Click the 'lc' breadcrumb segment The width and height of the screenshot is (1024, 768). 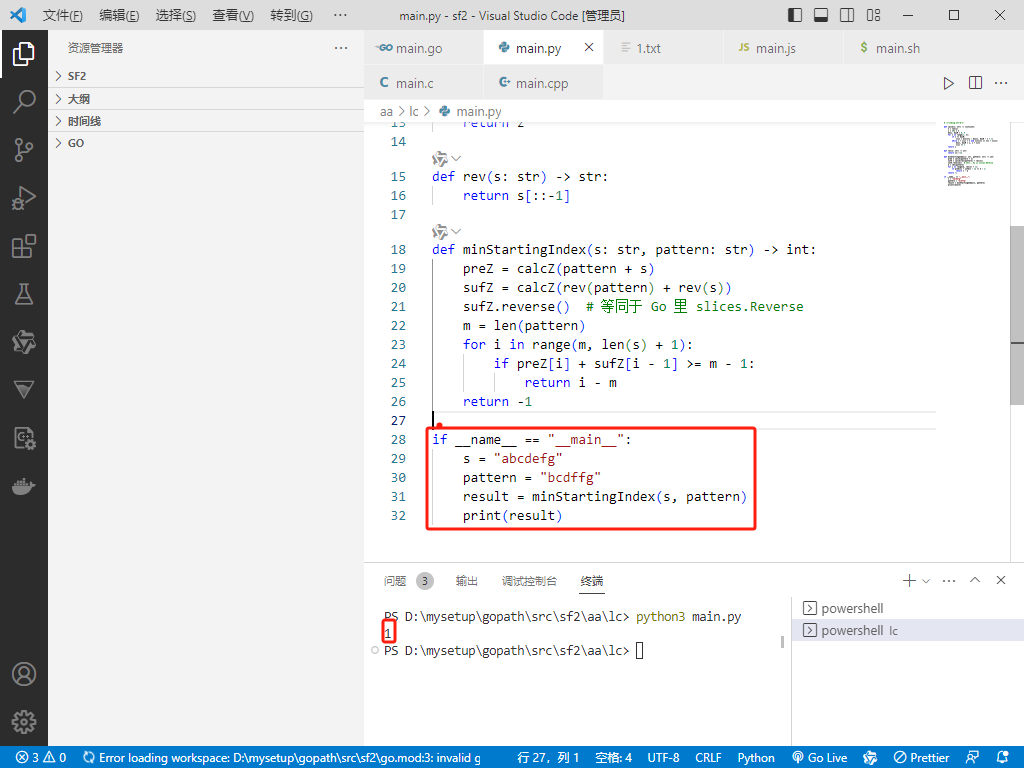[413, 112]
